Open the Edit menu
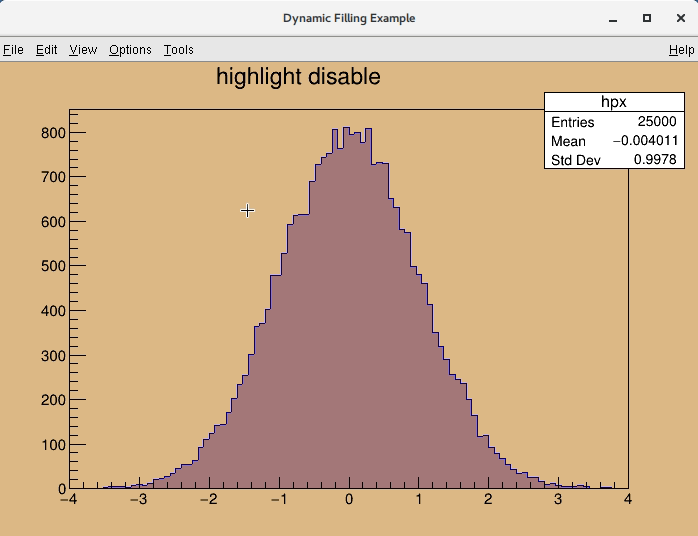 (x=47, y=50)
